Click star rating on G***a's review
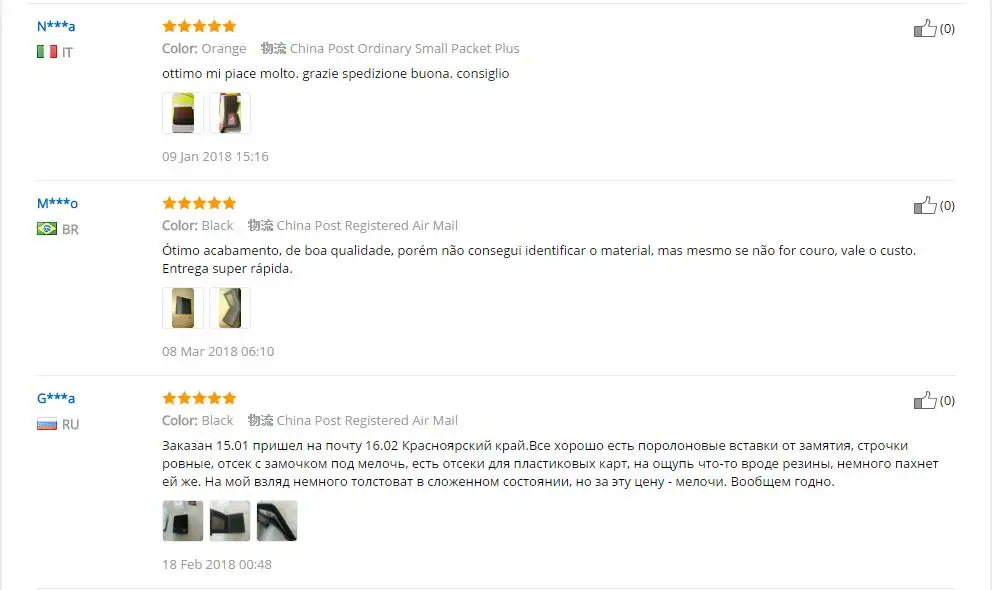This screenshot has height=590, width=992. [x=199, y=398]
